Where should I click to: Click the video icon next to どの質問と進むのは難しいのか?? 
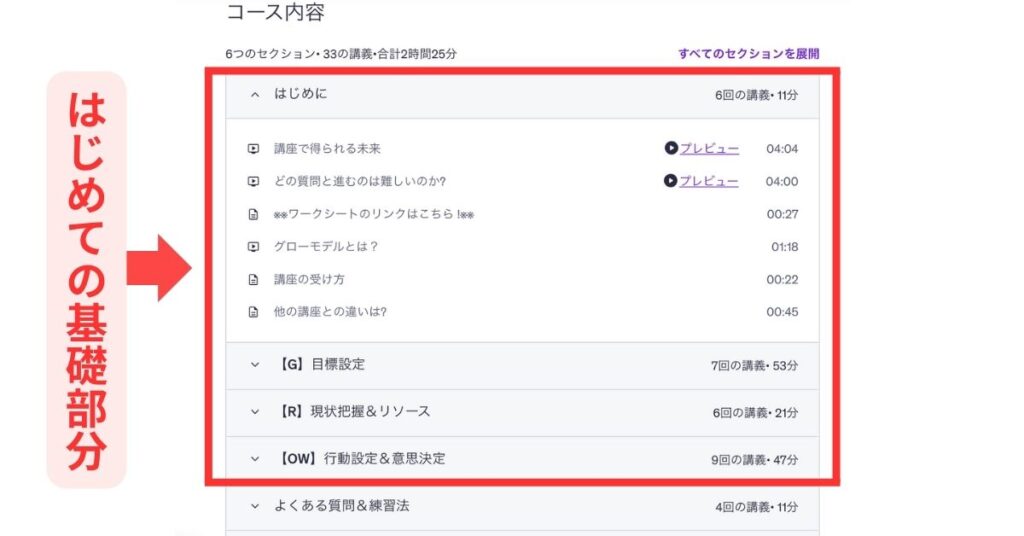point(253,181)
